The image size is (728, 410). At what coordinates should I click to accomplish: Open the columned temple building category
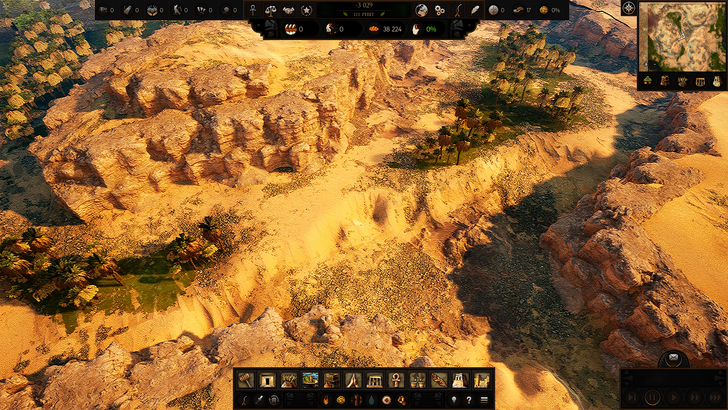click(x=375, y=380)
